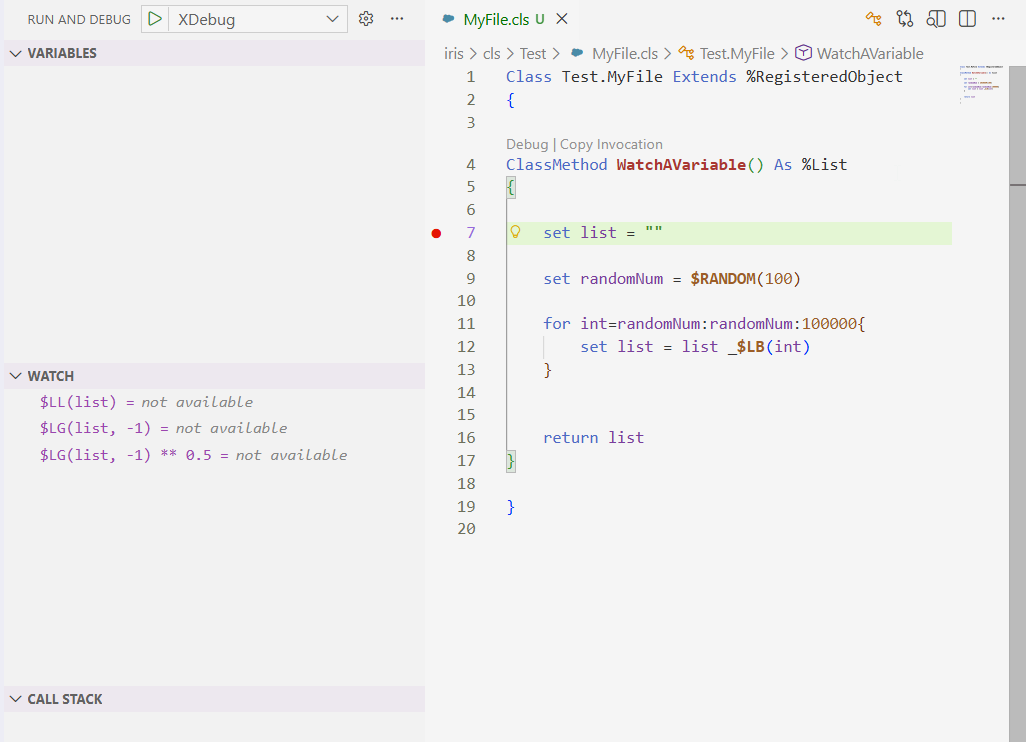Select the MyFile.cls editor tab
The height and width of the screenshot is (742, 1026).
point(497,19)
